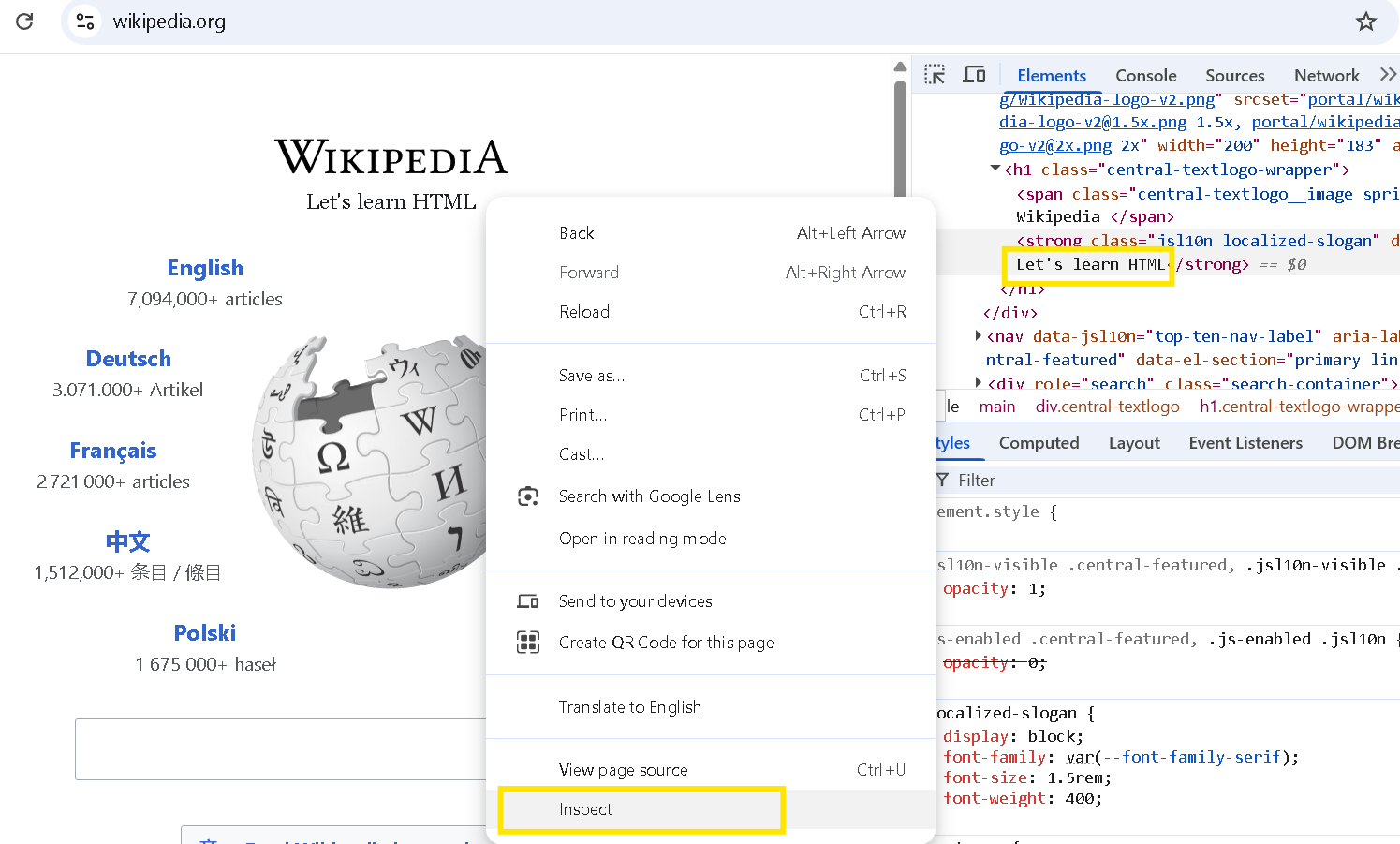
Task: Click the reload page icon
Action: tap(25, 21)
